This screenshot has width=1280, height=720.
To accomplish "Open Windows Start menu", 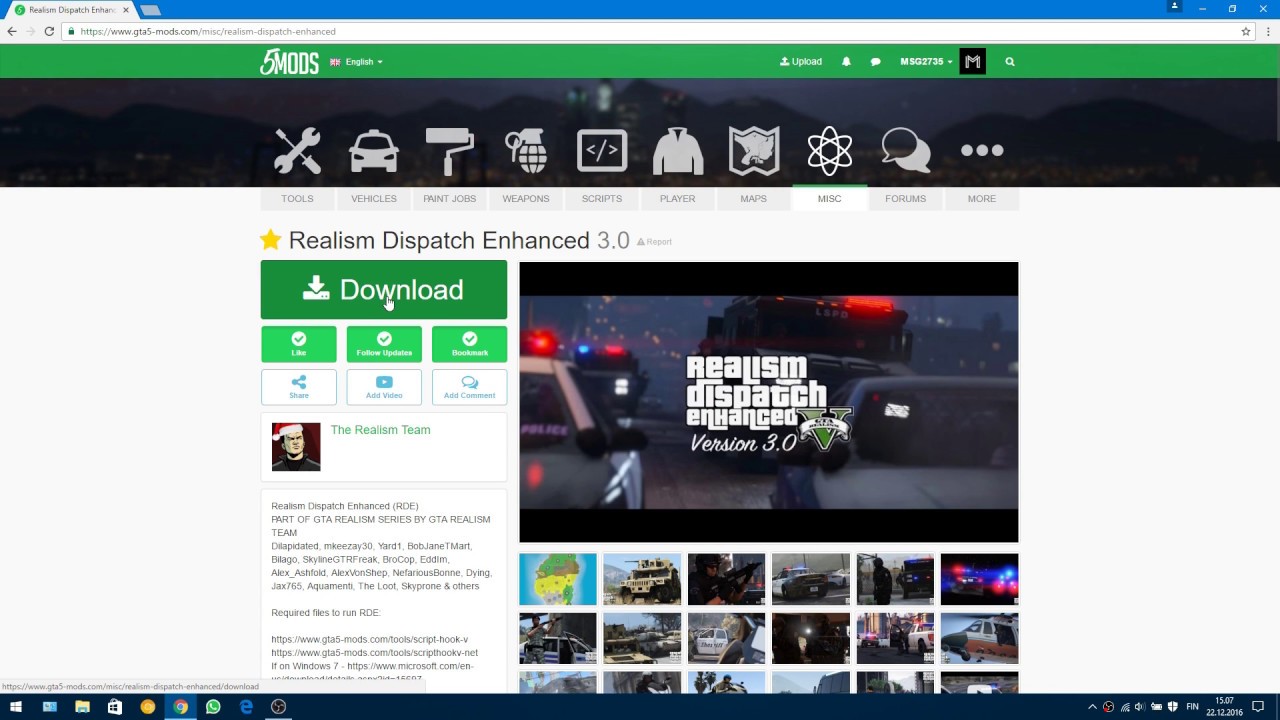I will [16, 707].
